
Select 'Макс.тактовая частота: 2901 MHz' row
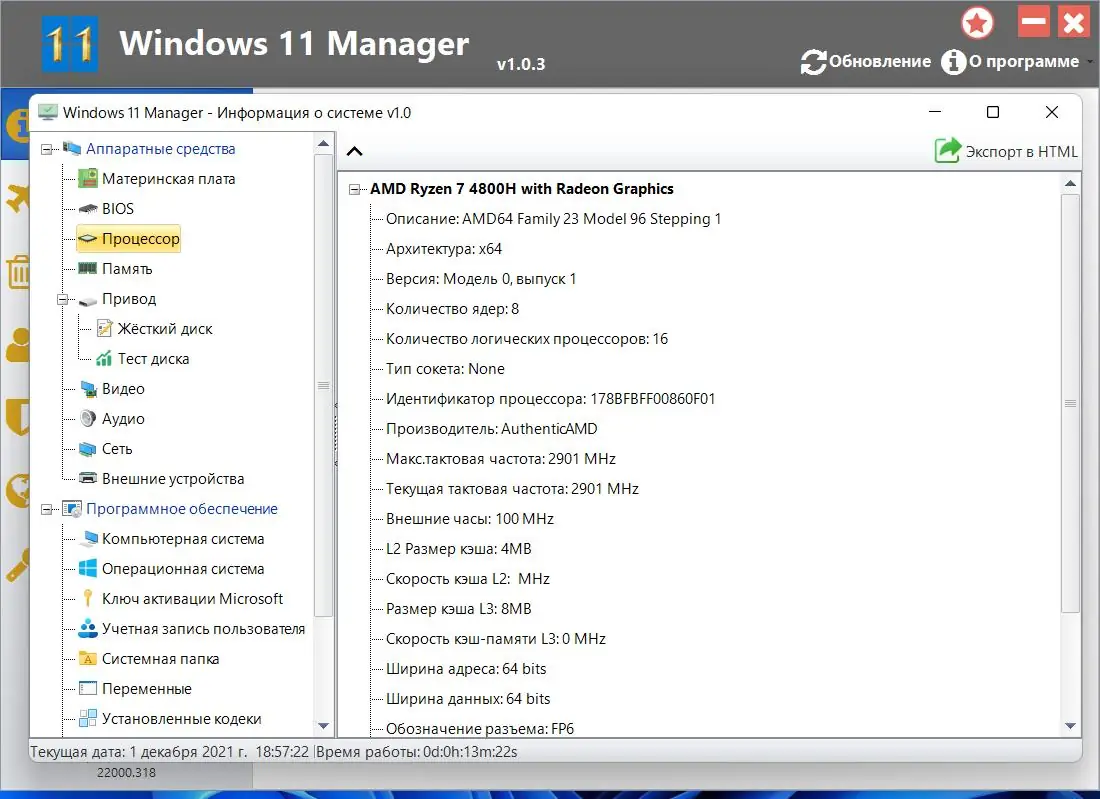[501, 459]
